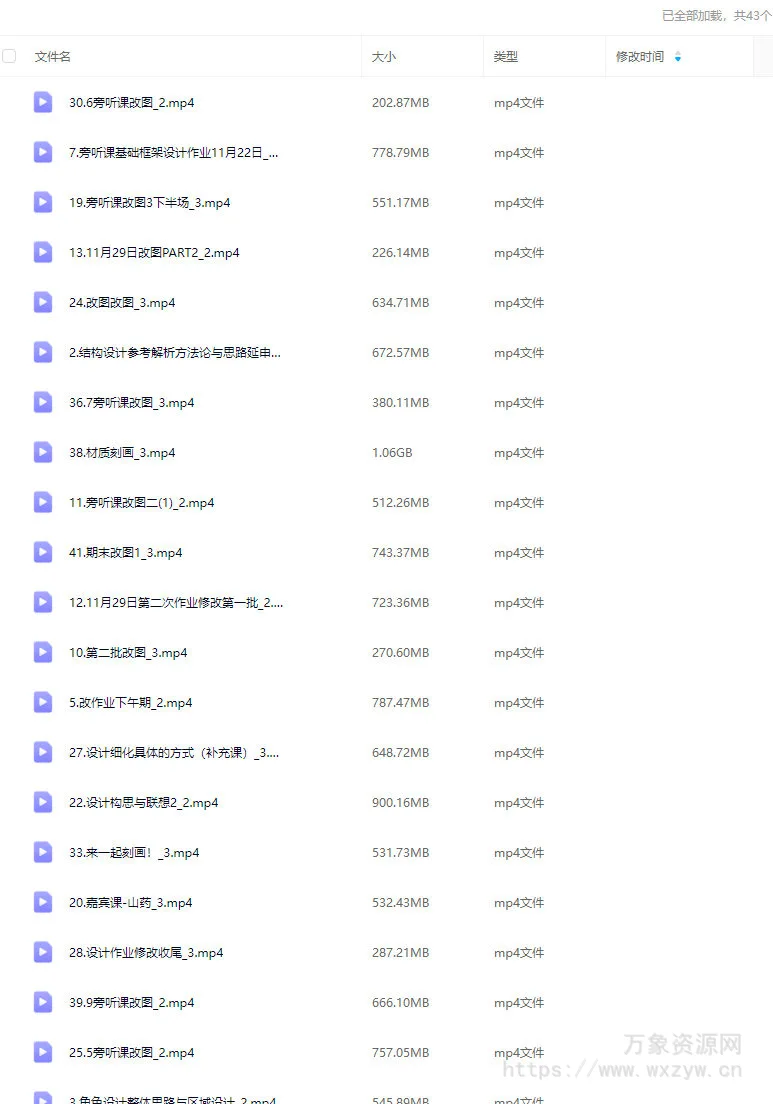The width and height of the screenshot is (773, 1104).
Task: Click the 修改时间 column header
Action: [640, 56]
